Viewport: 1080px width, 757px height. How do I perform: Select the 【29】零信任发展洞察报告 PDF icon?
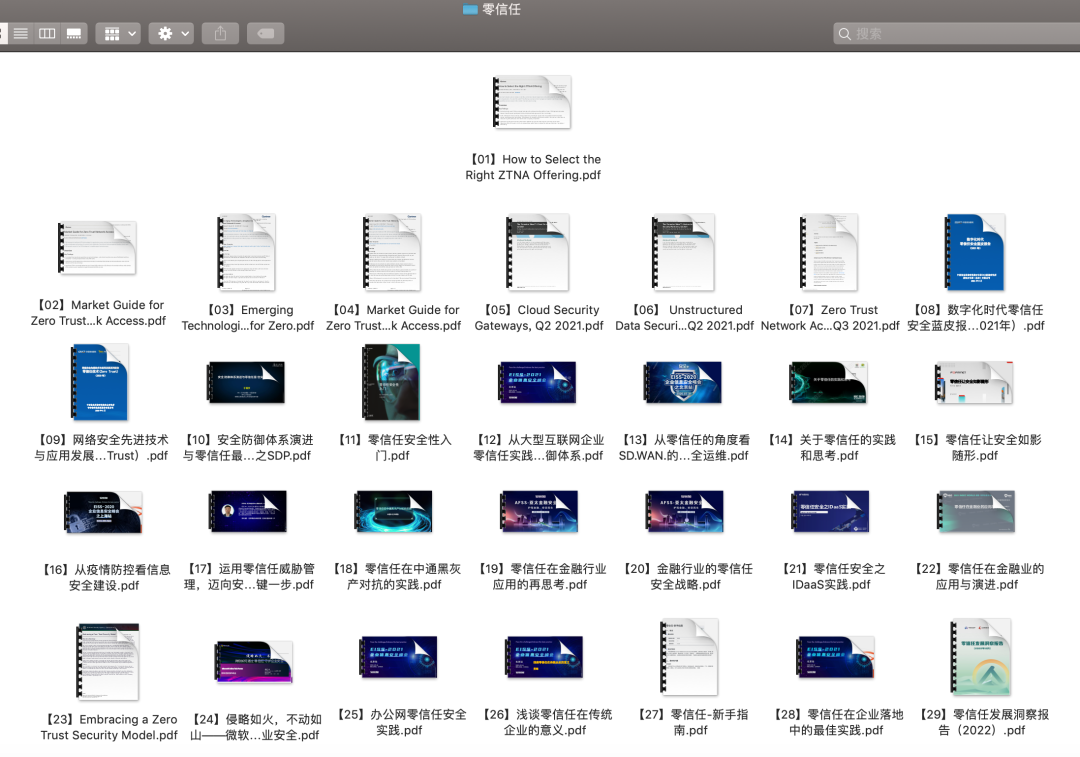(981, 657)
